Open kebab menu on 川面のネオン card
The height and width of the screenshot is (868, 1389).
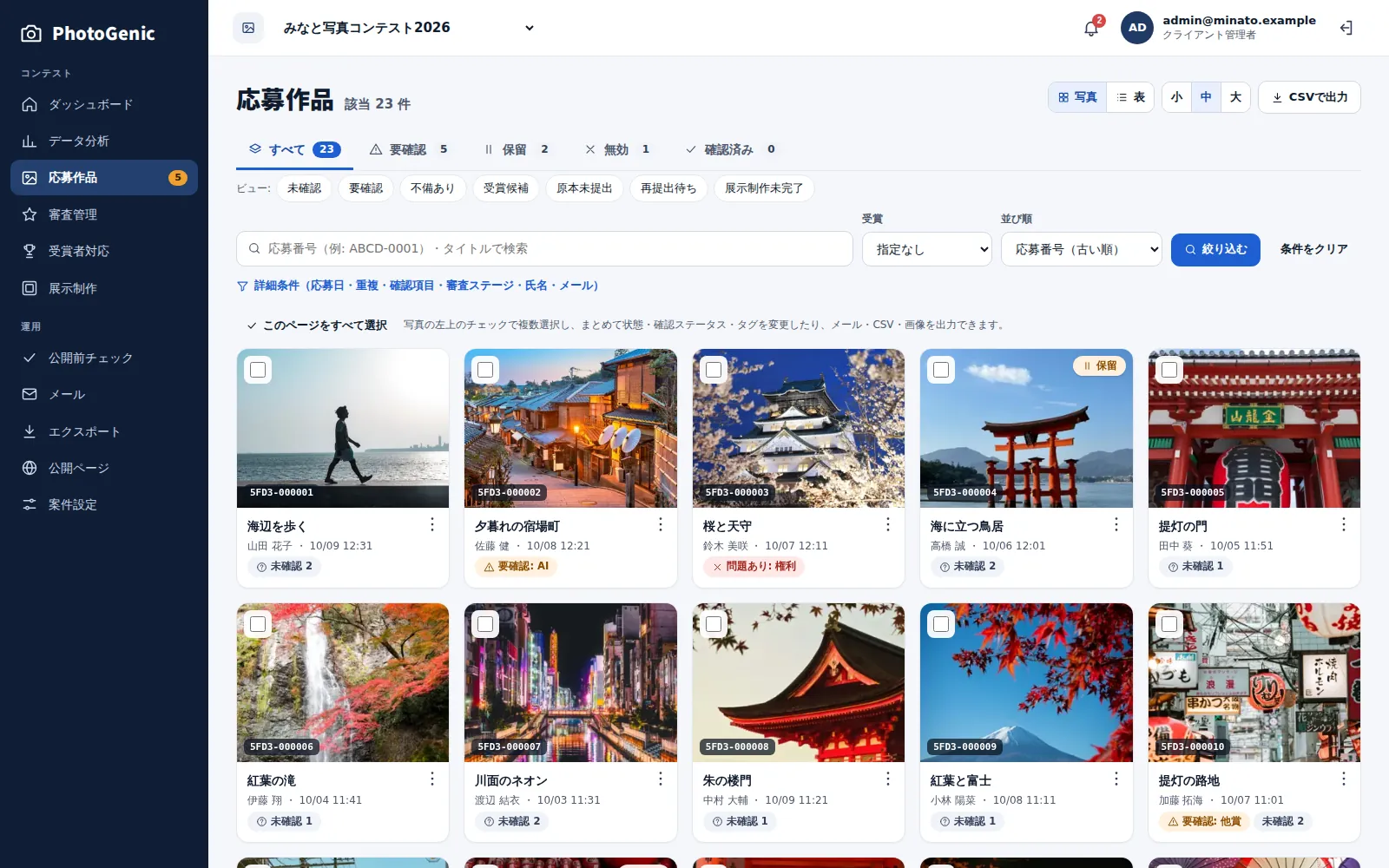click(661, 779)
